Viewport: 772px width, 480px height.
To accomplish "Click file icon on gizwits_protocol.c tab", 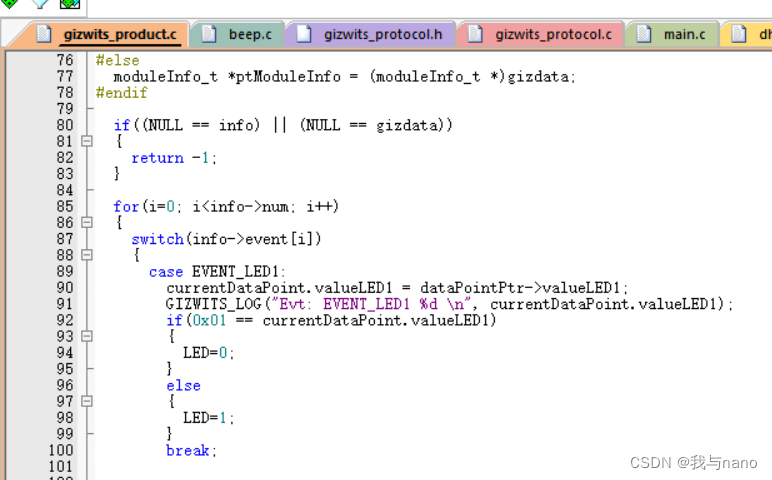I will click(475, 34).
